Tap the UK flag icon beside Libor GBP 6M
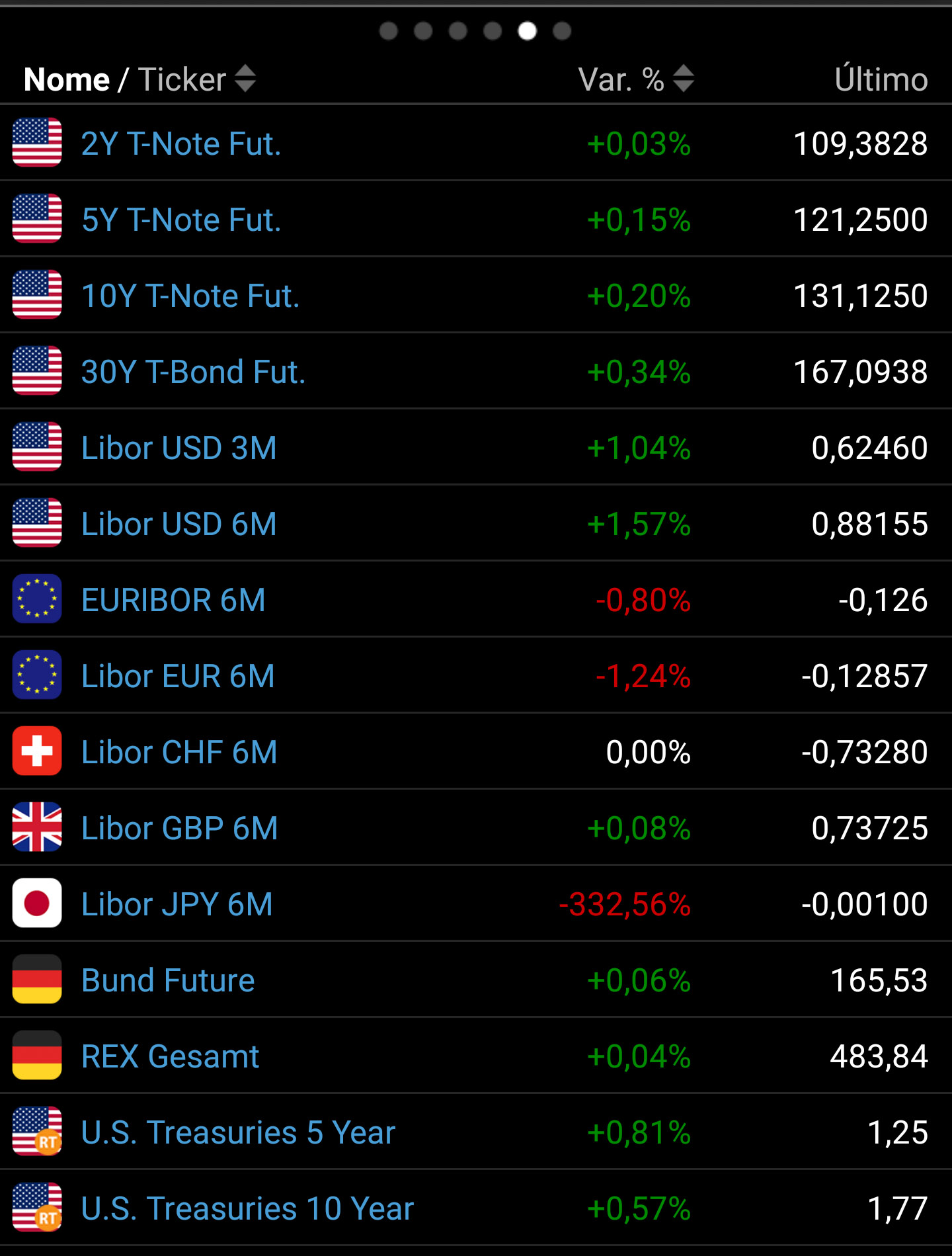Image resolution: width=952 pixels, height=1256 pixels. point(37,827)
